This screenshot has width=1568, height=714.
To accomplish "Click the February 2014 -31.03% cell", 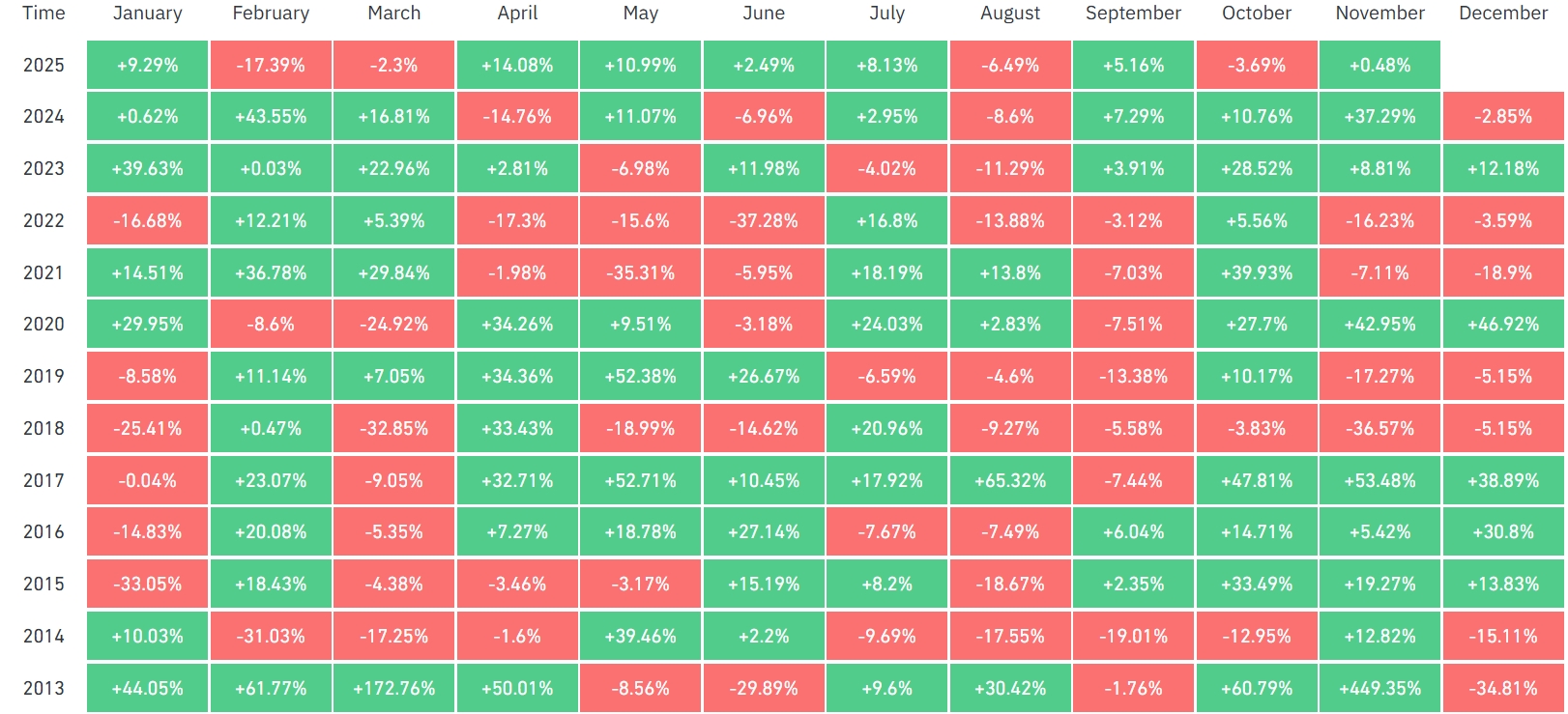I will (x=271, y=637).
